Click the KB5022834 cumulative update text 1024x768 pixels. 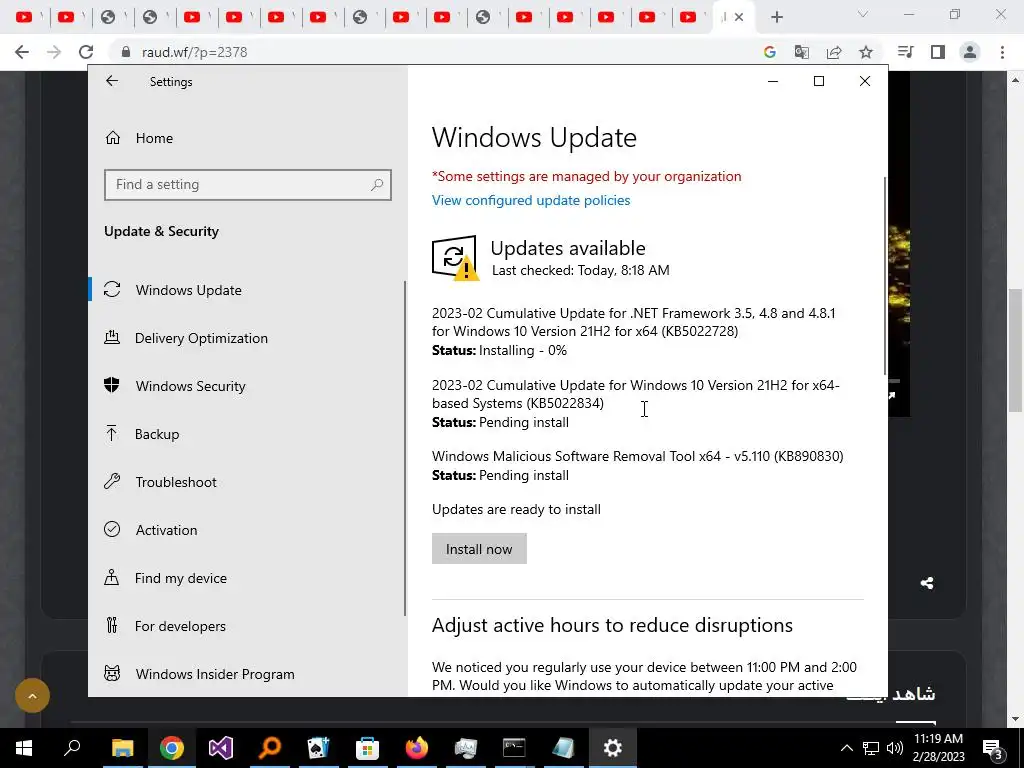tap(635, 394)
